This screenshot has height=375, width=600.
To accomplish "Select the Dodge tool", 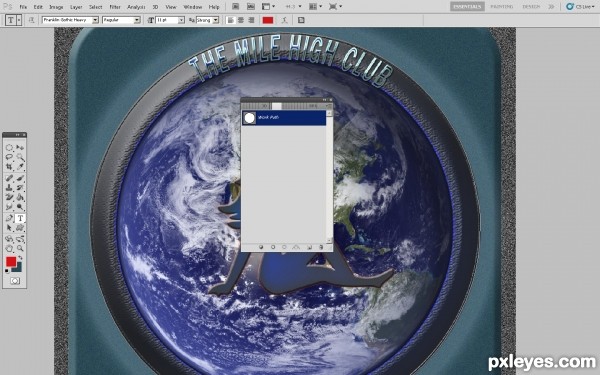I will [x=20, y=207].
